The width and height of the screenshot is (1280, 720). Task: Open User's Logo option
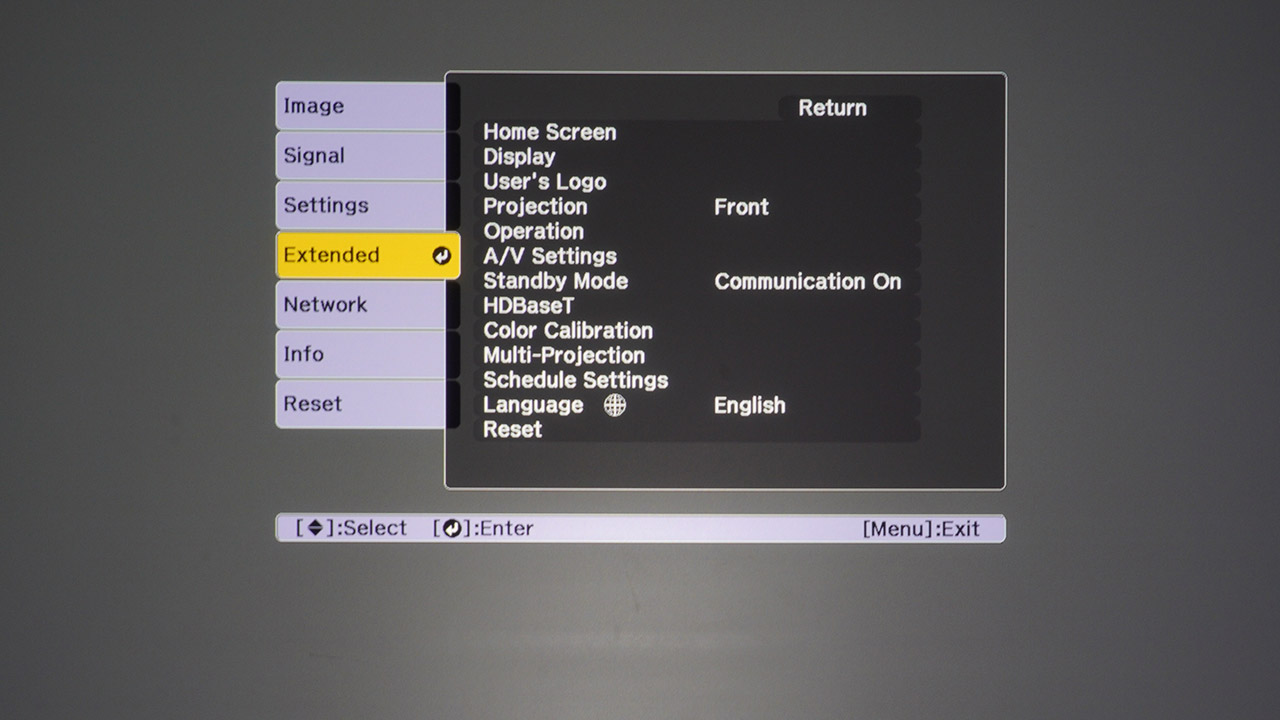tap(545, 182)
